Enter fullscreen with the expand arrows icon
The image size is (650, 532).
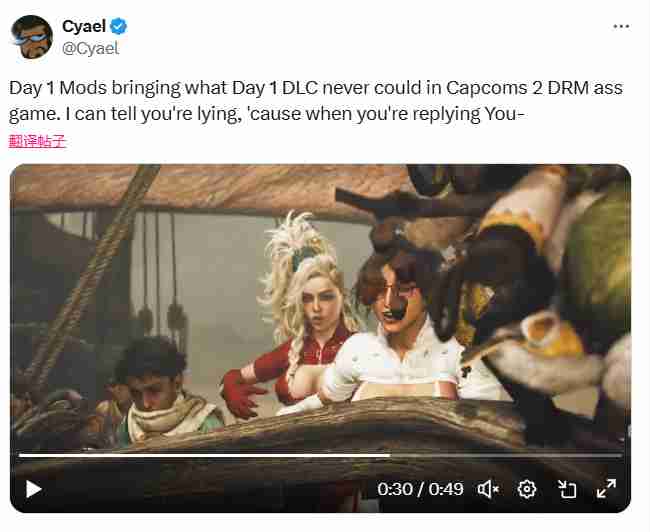pyautogui.click(x=606, y=489)
